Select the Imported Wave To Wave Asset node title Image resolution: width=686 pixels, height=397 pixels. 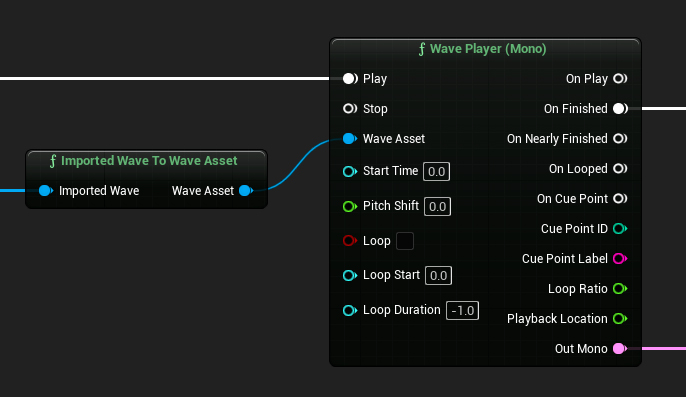[x=144, y=161]
